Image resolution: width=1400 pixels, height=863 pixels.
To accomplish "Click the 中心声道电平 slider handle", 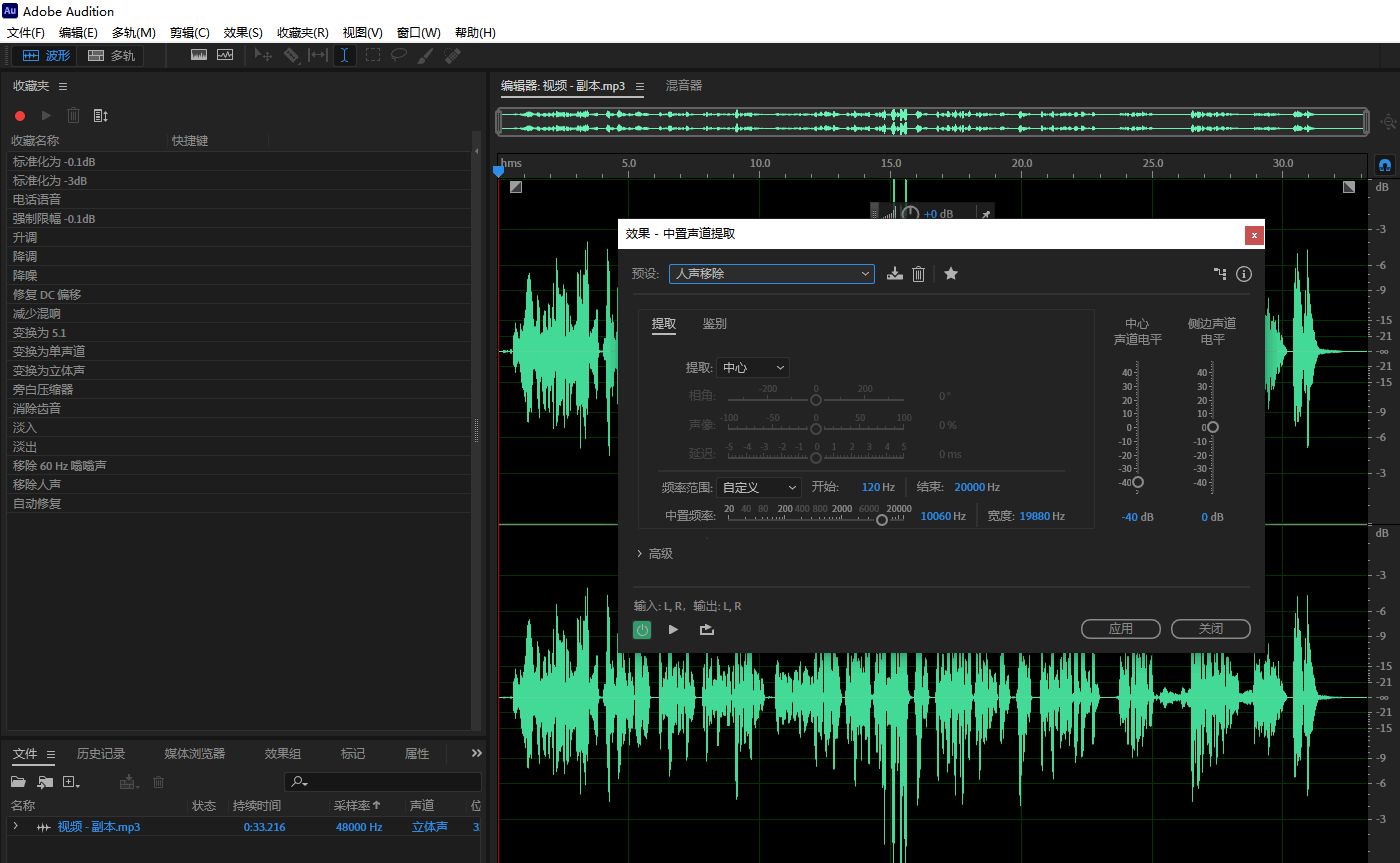I will (1137, 482).
